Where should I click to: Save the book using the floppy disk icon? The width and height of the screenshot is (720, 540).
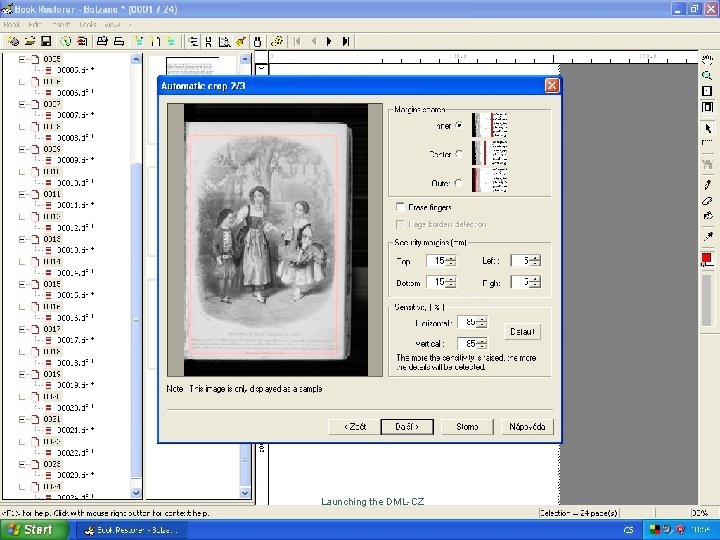(46, 41)
